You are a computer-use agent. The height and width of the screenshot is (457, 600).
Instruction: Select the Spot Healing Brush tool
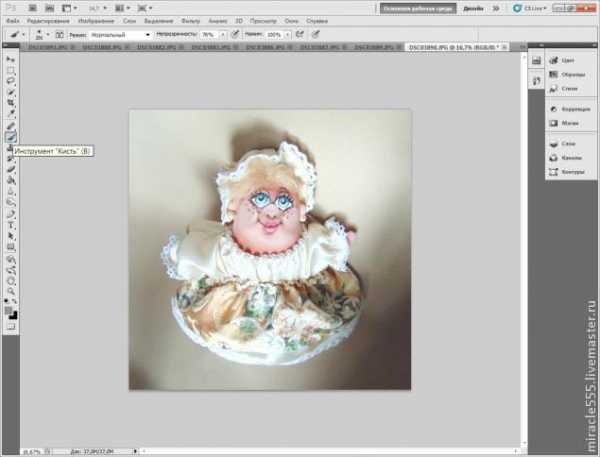[x=11, y=126]
